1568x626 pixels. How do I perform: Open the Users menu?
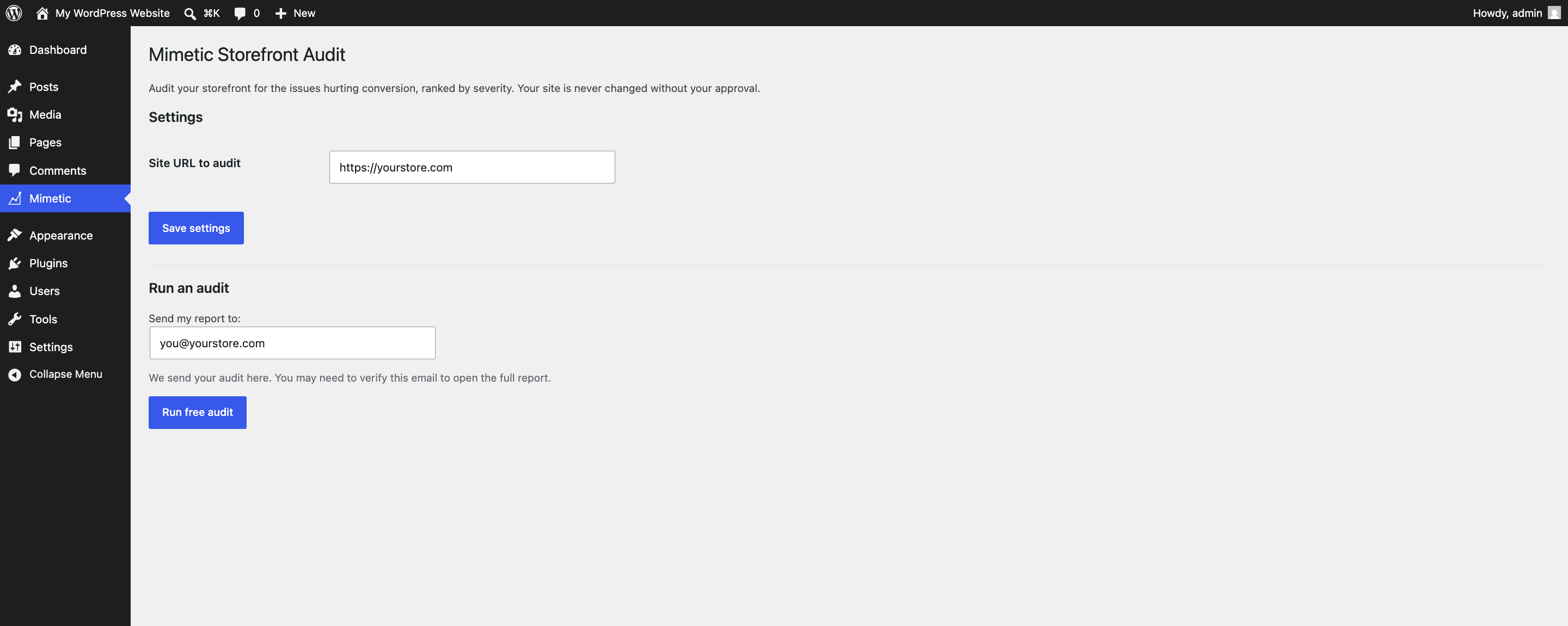[x=65, y=291]
